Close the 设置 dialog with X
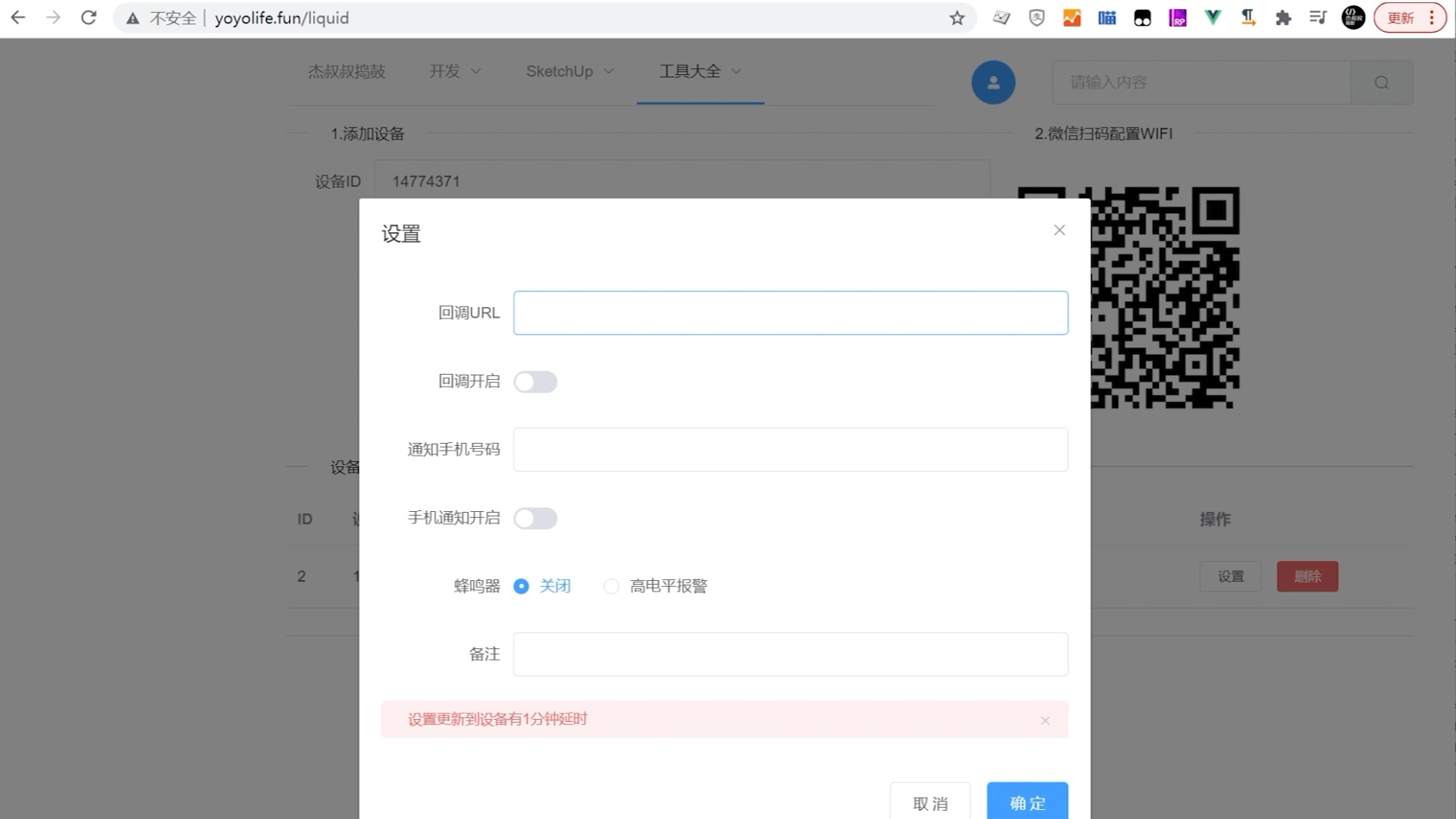Image resolution: width=1456 pixels, height=819 pixels. 1059,230
